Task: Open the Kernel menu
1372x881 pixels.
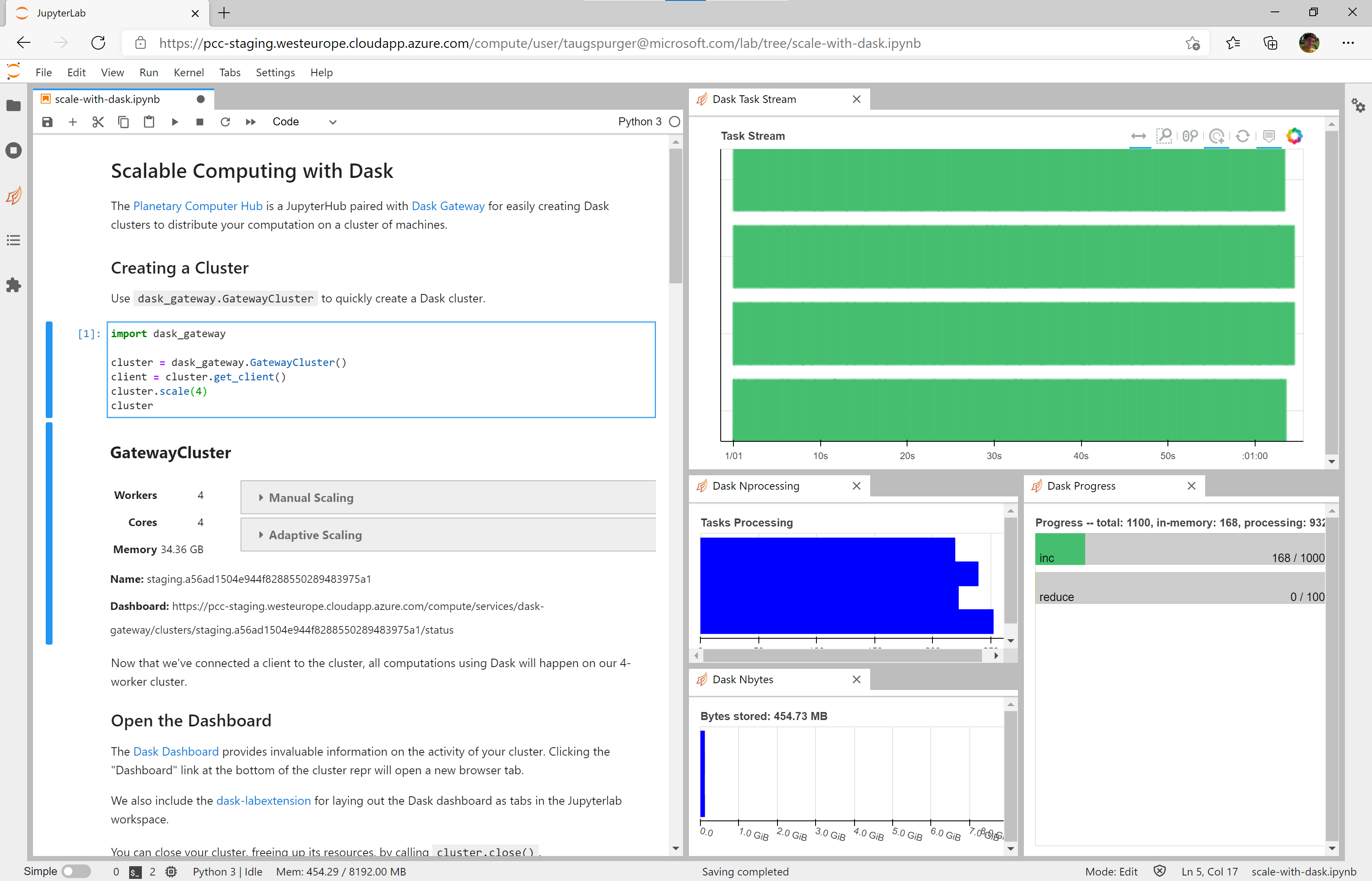Action: tap(189, 73)
